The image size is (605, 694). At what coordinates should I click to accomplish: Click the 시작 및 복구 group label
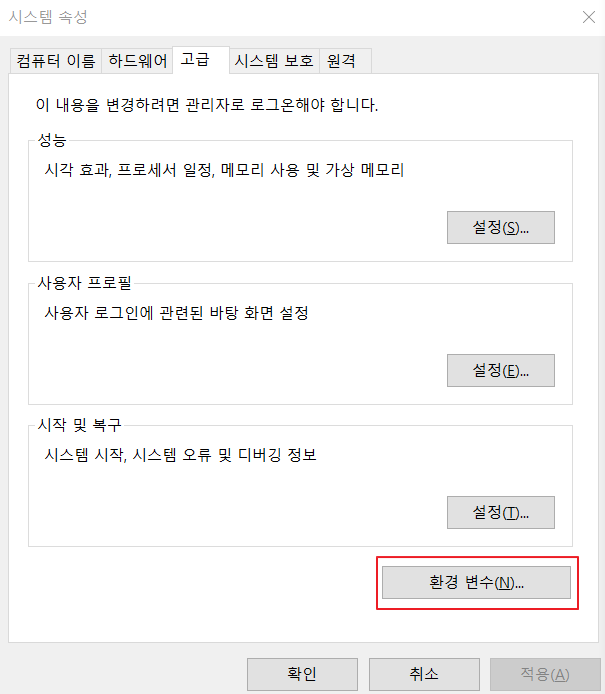click(79, 425)
